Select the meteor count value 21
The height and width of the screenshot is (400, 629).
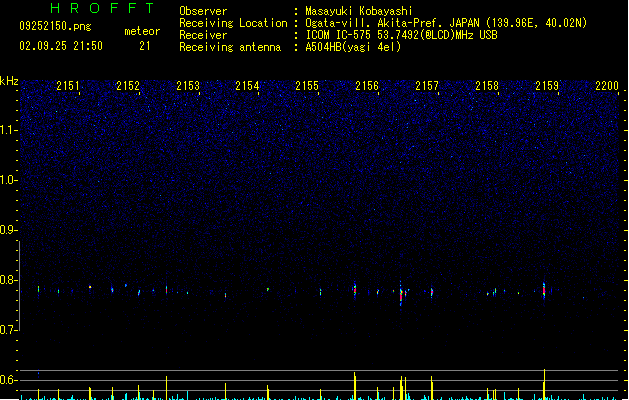coord(145,46)
